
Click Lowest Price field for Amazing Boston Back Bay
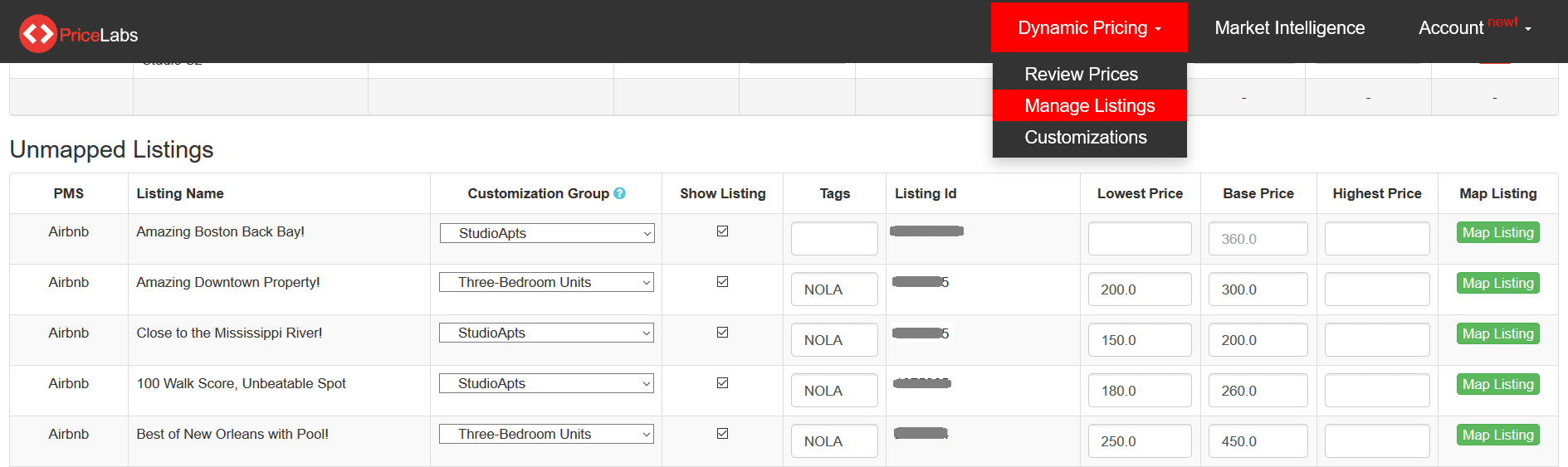(1140, 238)
